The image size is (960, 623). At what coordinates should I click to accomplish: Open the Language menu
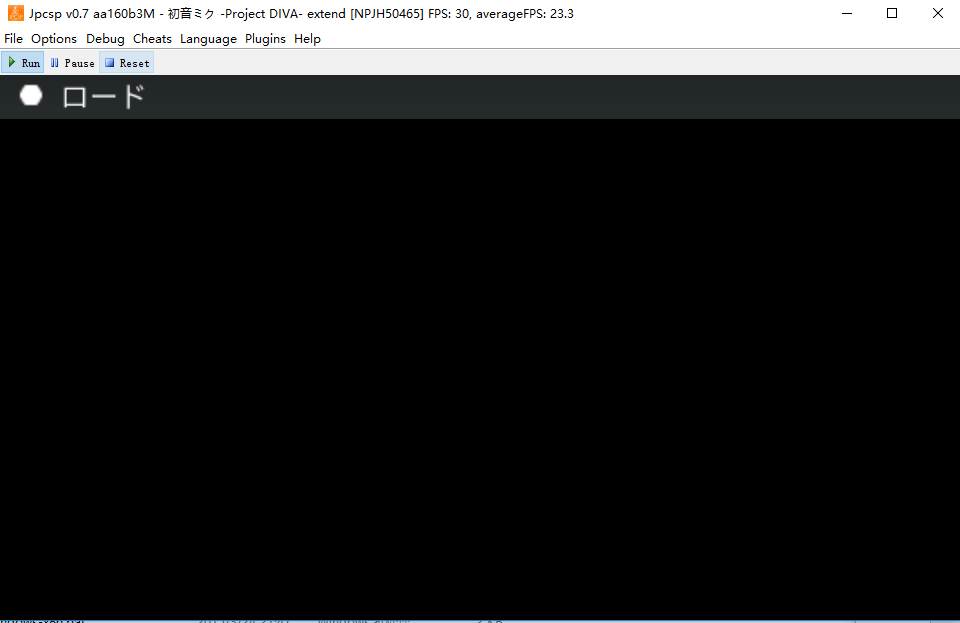pyautogui.click(x=208, y=39)
